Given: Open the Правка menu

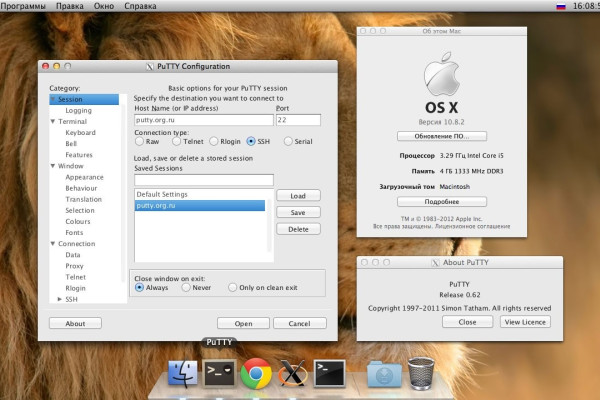Looking at the screenshot, I should pyautogui.click(x=70, y=6).
